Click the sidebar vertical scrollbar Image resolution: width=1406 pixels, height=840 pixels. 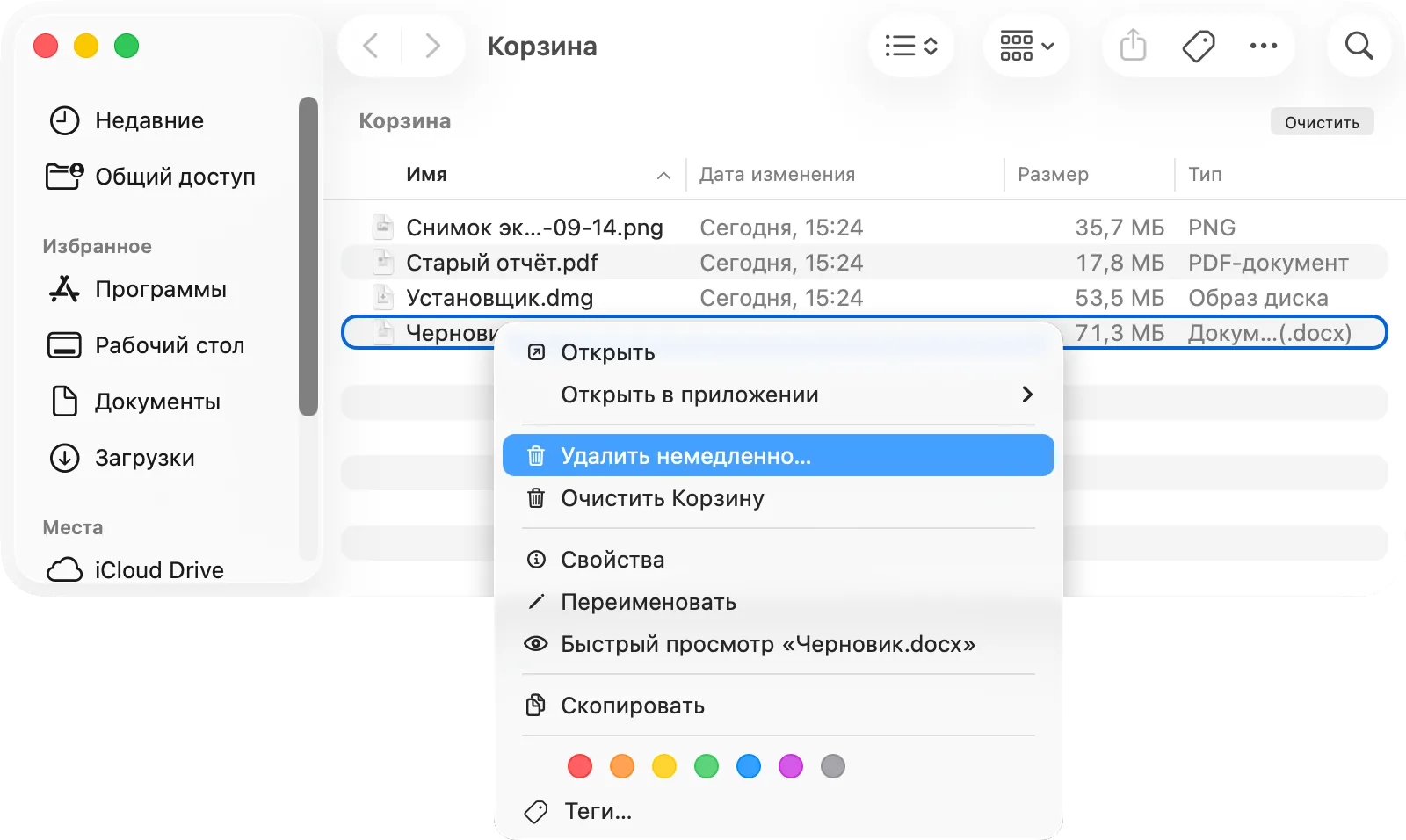[x=308, y=256]
